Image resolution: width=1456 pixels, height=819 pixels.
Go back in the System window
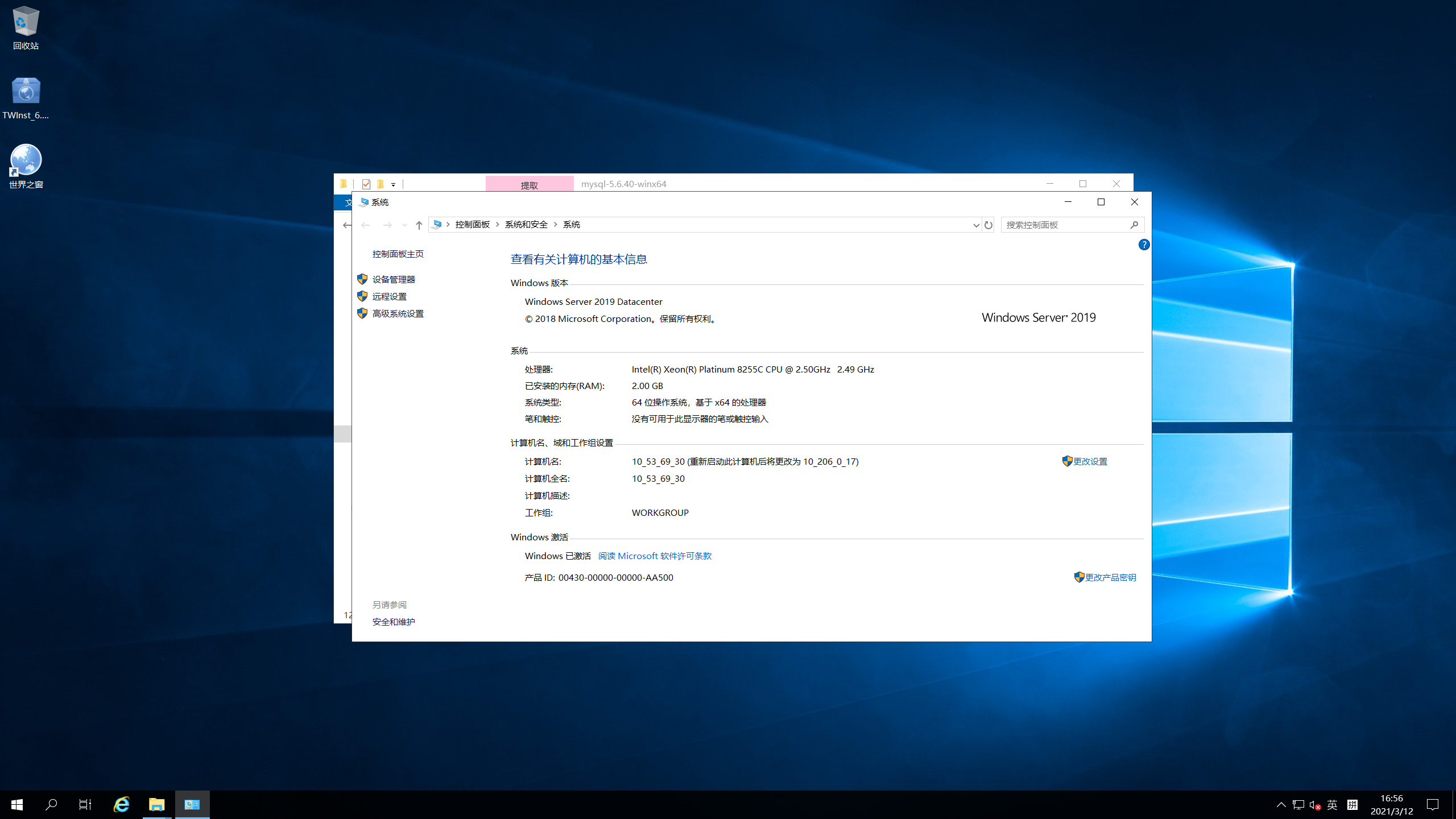pos(366,225)
